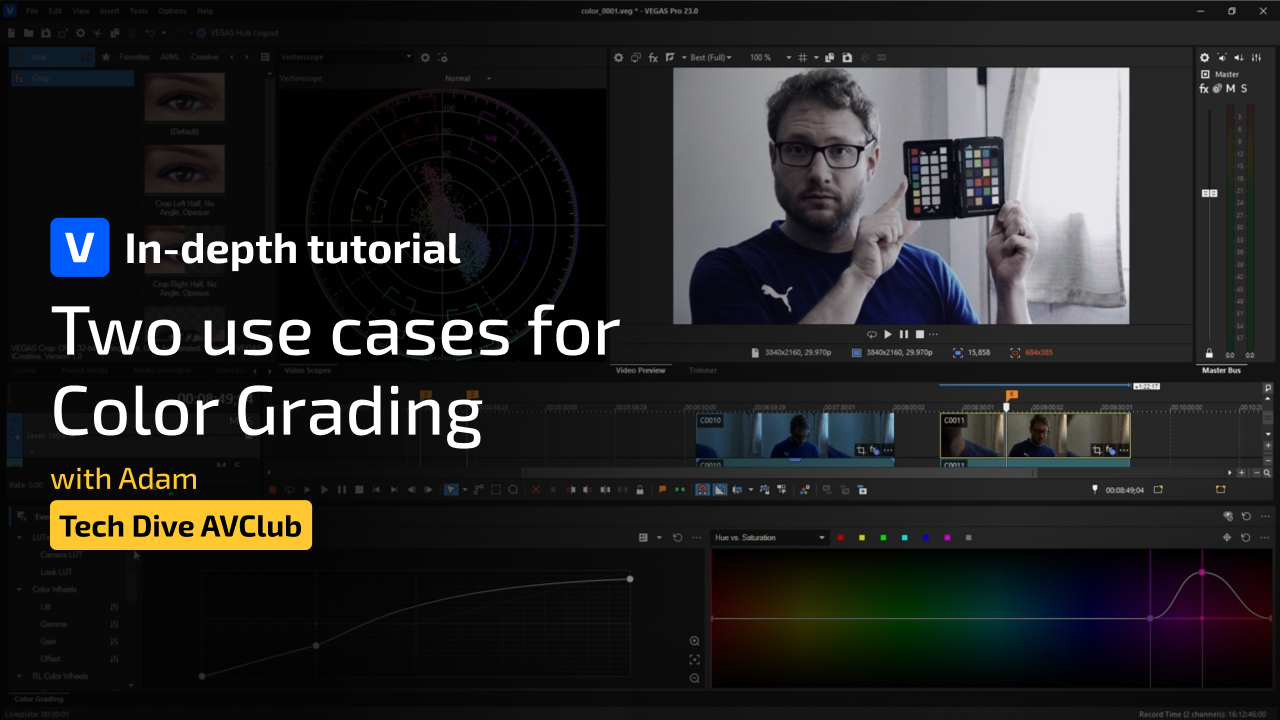Reset the Hue vs. Saturation curve
Image resolution: width=1280 pixels, height=720 pixels.
coord(1245,538)
